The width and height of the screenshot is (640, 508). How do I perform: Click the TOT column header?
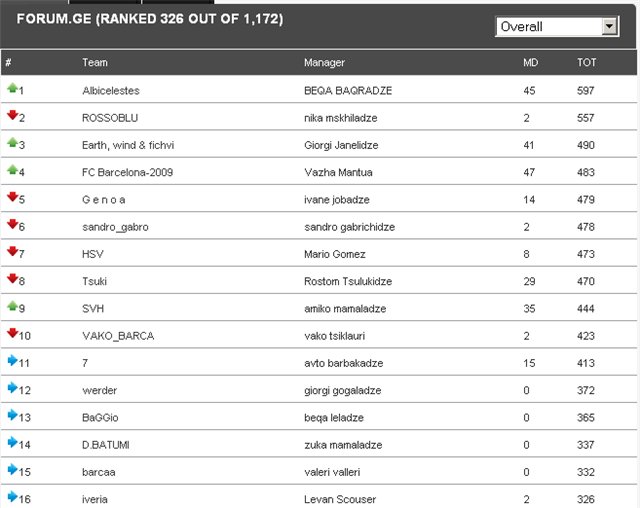click(x=586, y=62)
